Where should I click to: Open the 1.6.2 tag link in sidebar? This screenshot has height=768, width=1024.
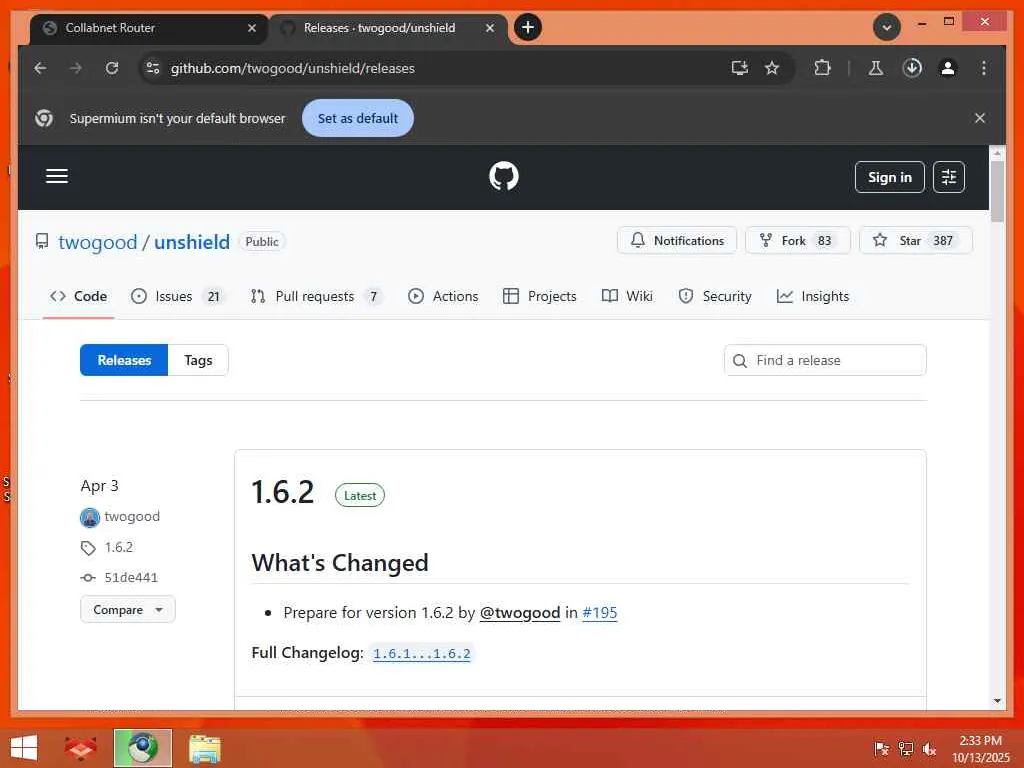[118, 547]
